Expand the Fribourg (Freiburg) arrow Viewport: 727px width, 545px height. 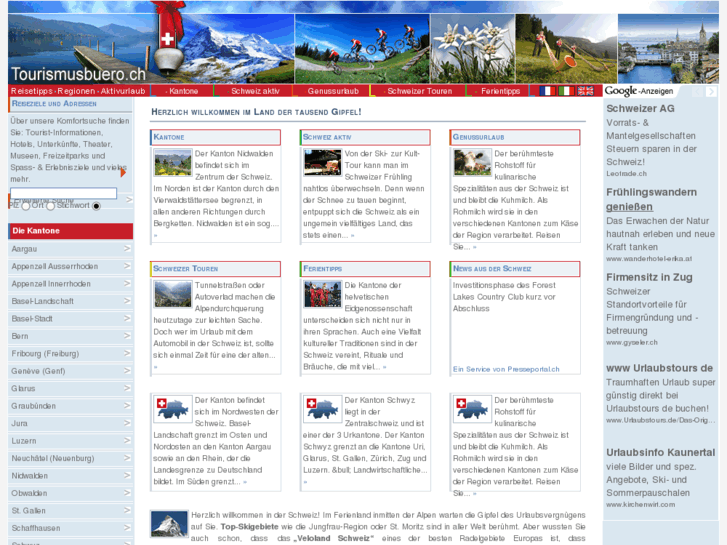pyautogui.click(x=127, y=353)
